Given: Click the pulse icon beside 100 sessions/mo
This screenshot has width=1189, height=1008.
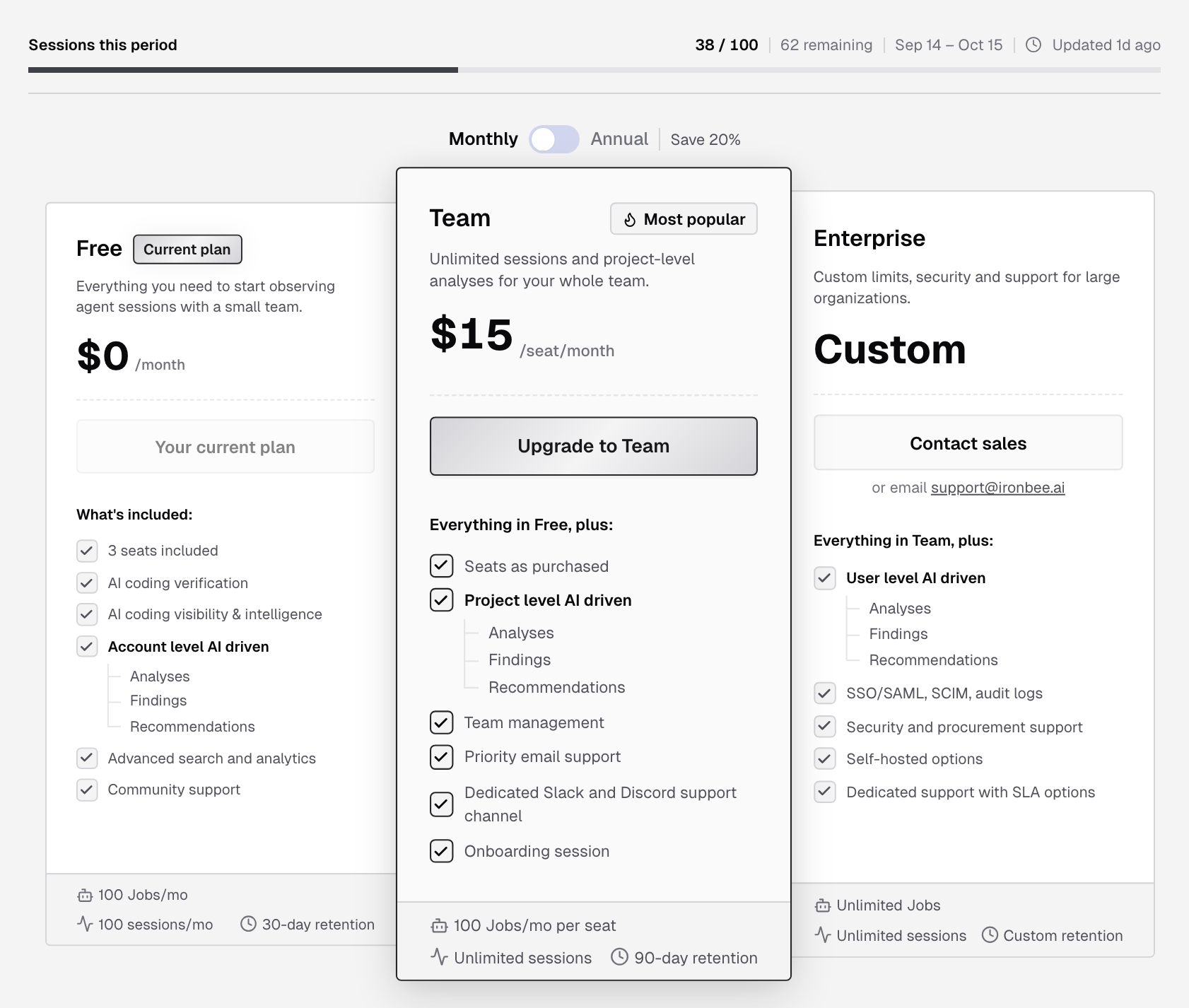Looking at the screenshot, I should tap(85, 924).
